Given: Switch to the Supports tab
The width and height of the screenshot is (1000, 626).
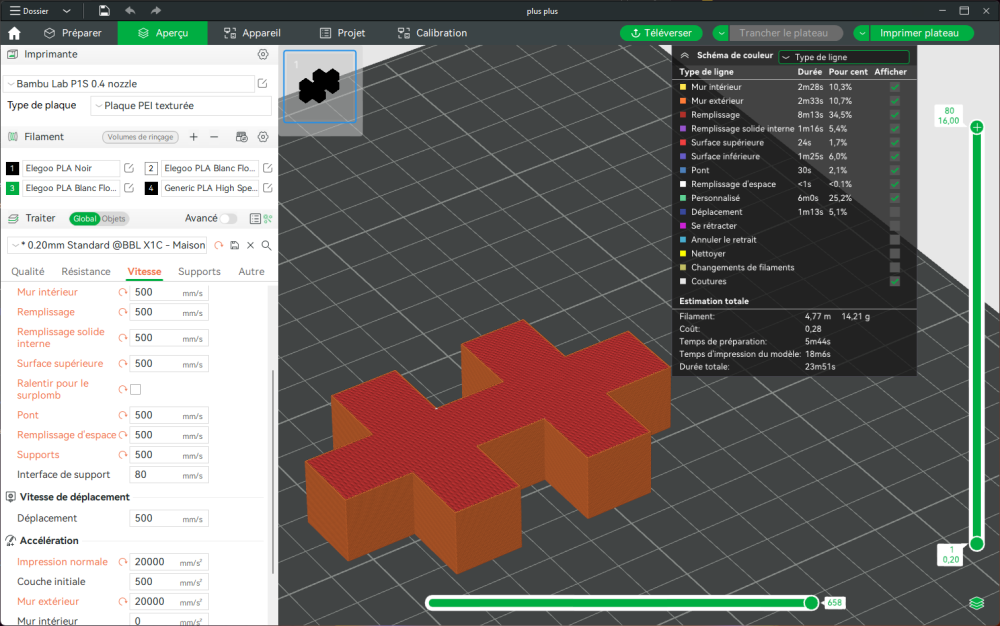Looking at the screenshot, I should (x=199, y=272).
